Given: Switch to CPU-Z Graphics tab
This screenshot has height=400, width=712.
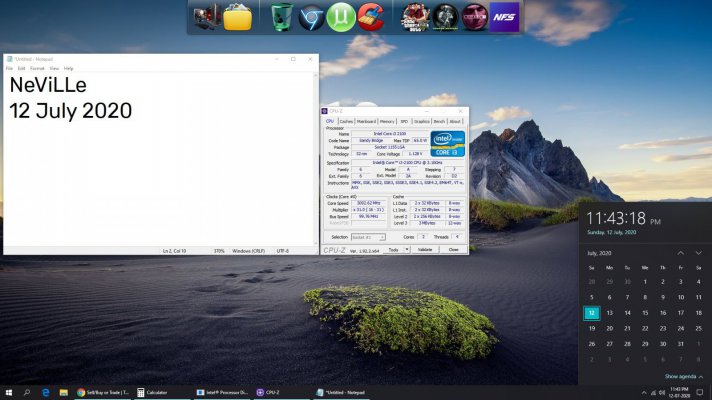Looking at the screenshot, I should 422,122.
